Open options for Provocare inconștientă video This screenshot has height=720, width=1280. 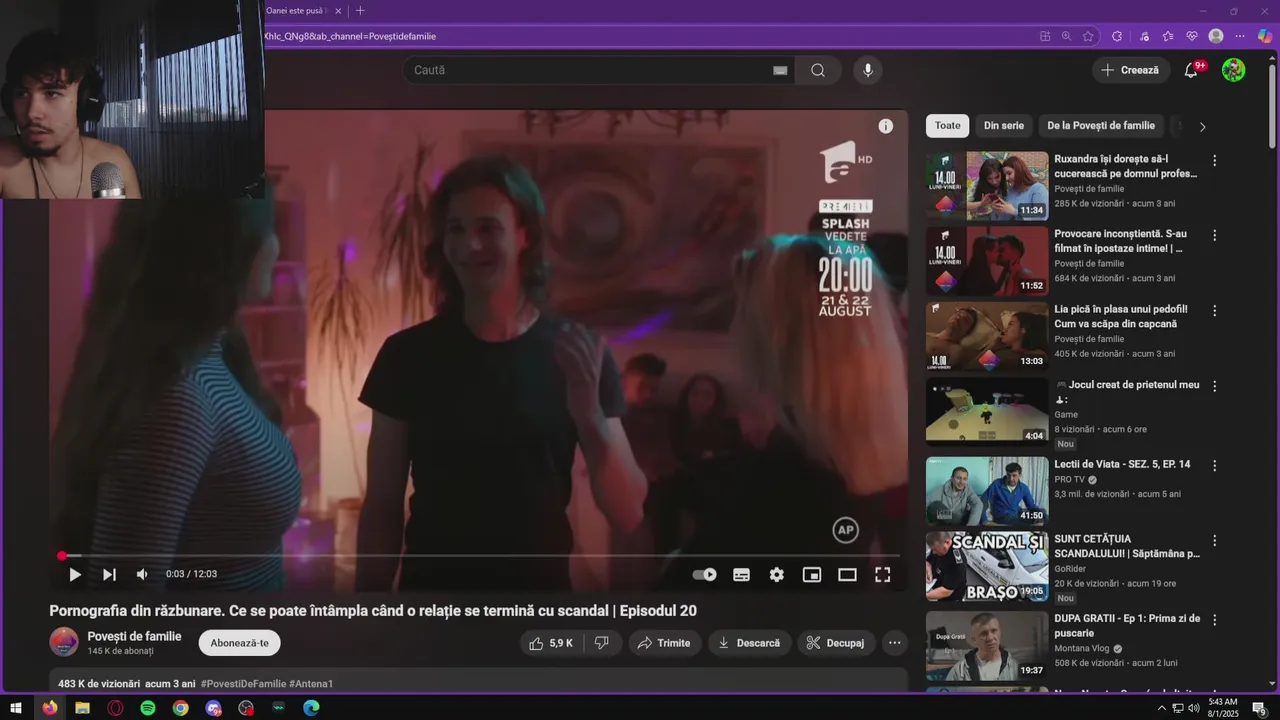pos(1215,235)
